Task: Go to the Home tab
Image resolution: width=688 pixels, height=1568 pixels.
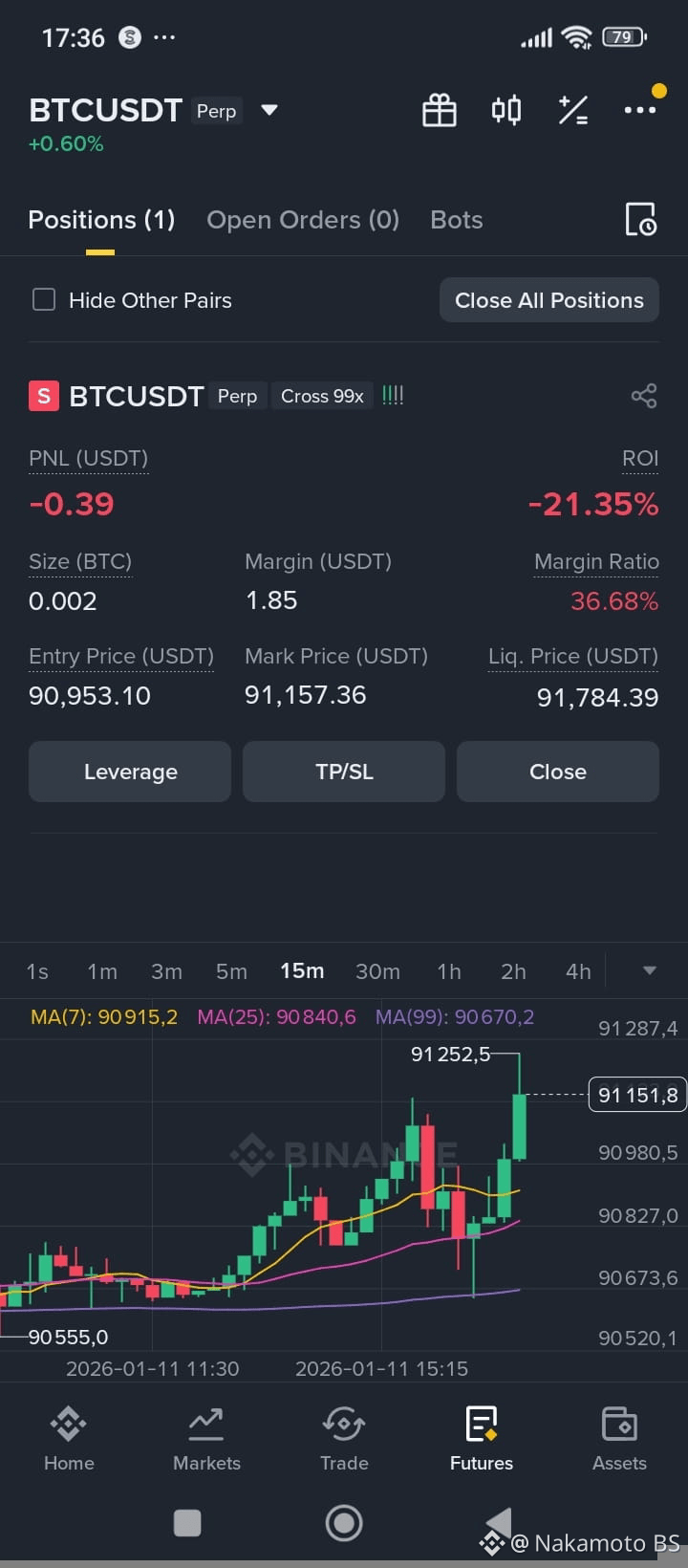Action: click(69, 1438)
